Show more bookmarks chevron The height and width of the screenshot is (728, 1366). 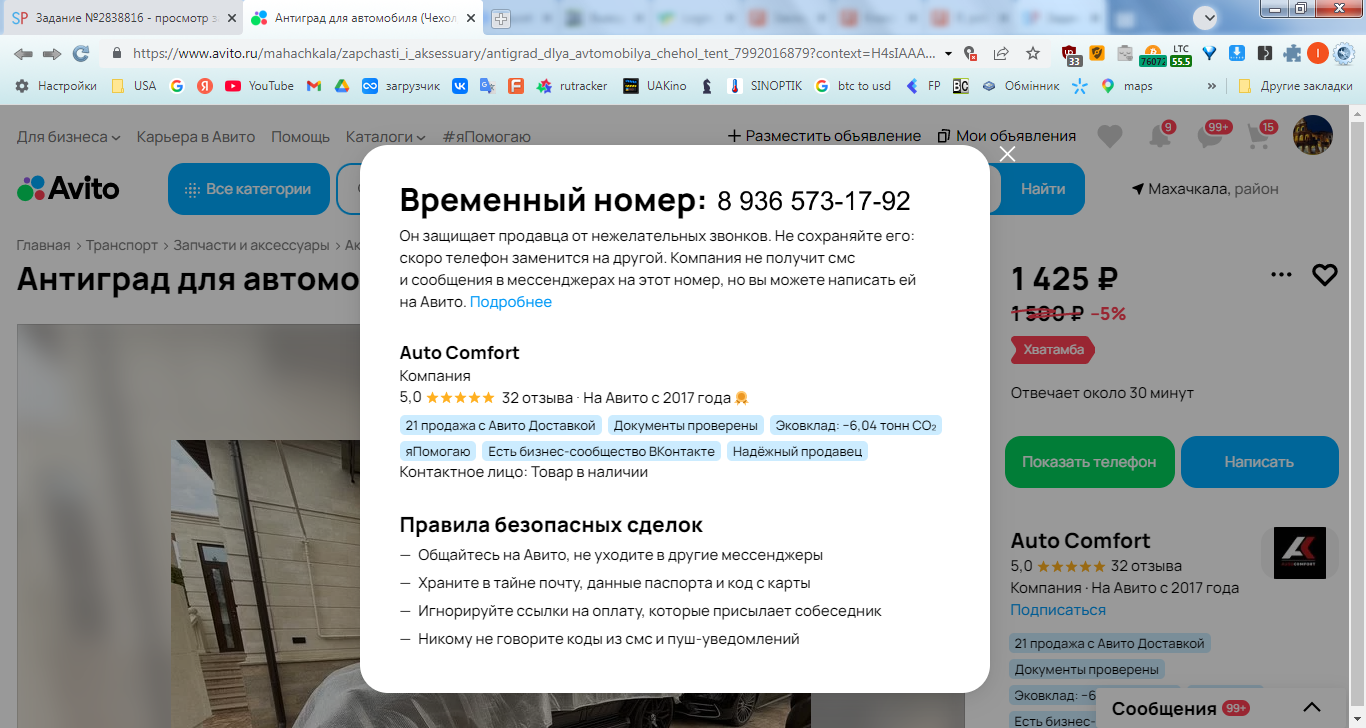(1212, 86)
